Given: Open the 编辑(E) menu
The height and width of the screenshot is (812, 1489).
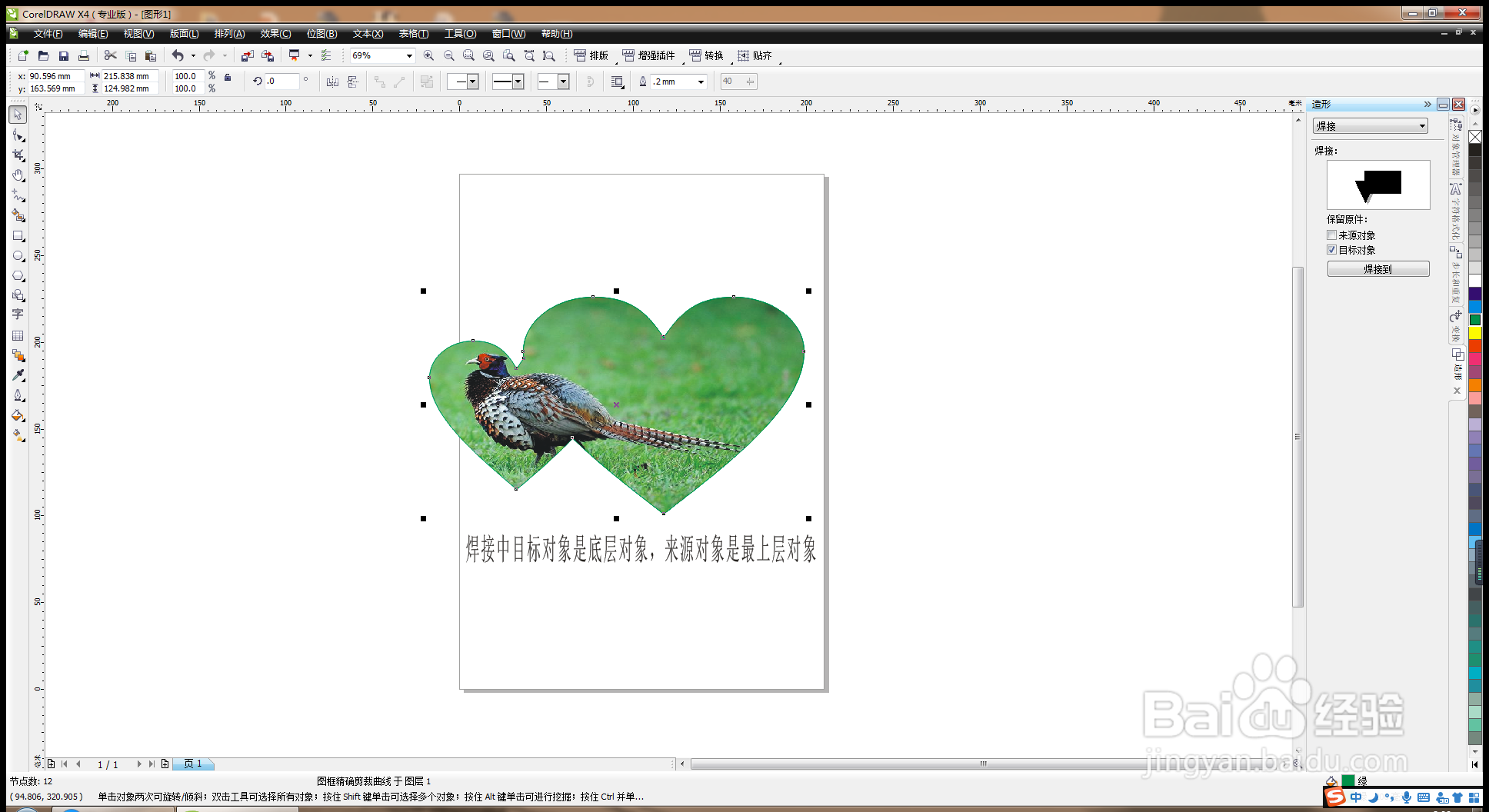Looking at the screenshot, I should tap(93, 34).
